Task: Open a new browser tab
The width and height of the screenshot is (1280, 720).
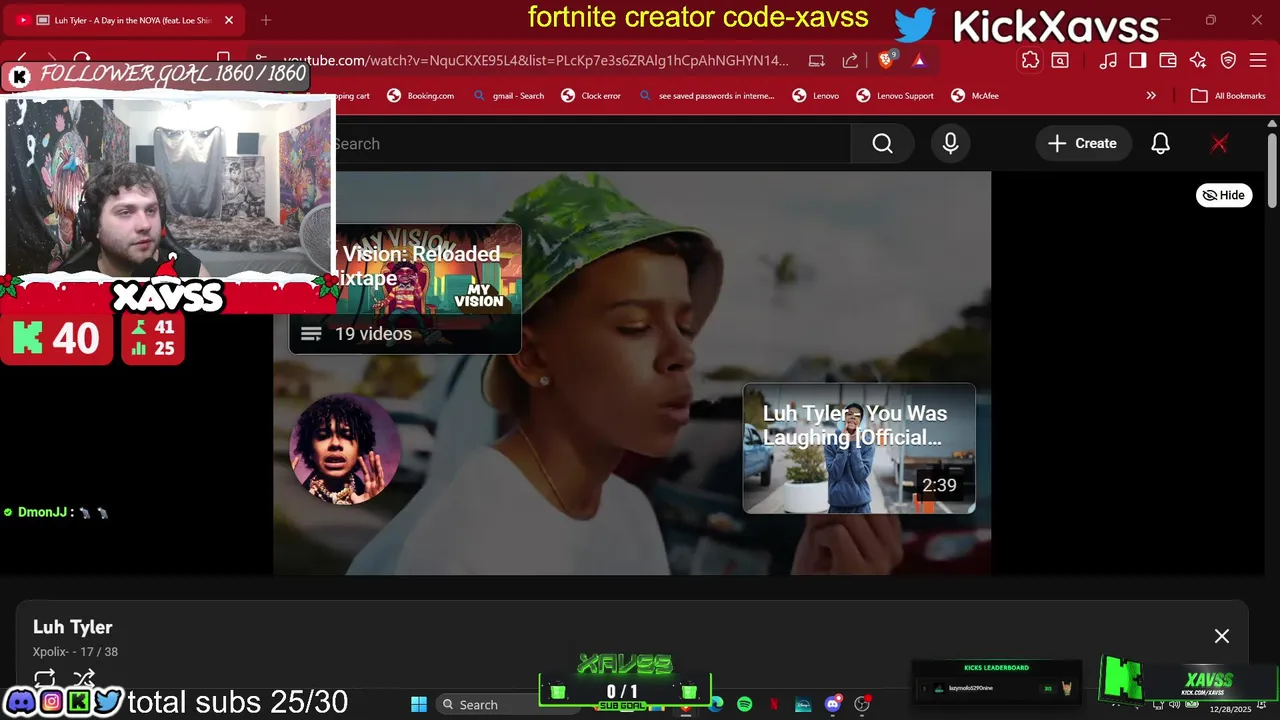Action: [266, 20]
